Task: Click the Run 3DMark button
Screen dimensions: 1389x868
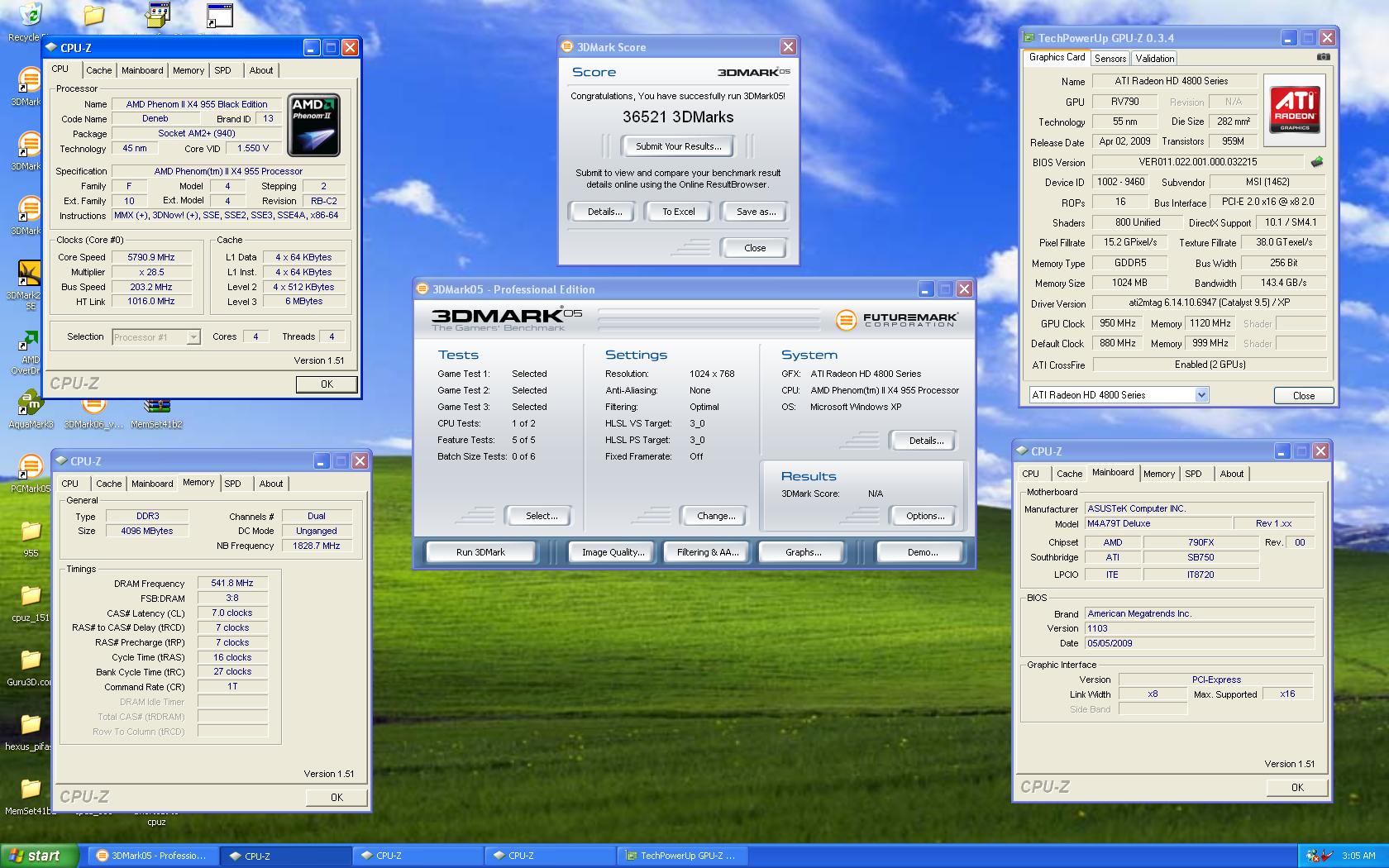Action: point(481,552)
